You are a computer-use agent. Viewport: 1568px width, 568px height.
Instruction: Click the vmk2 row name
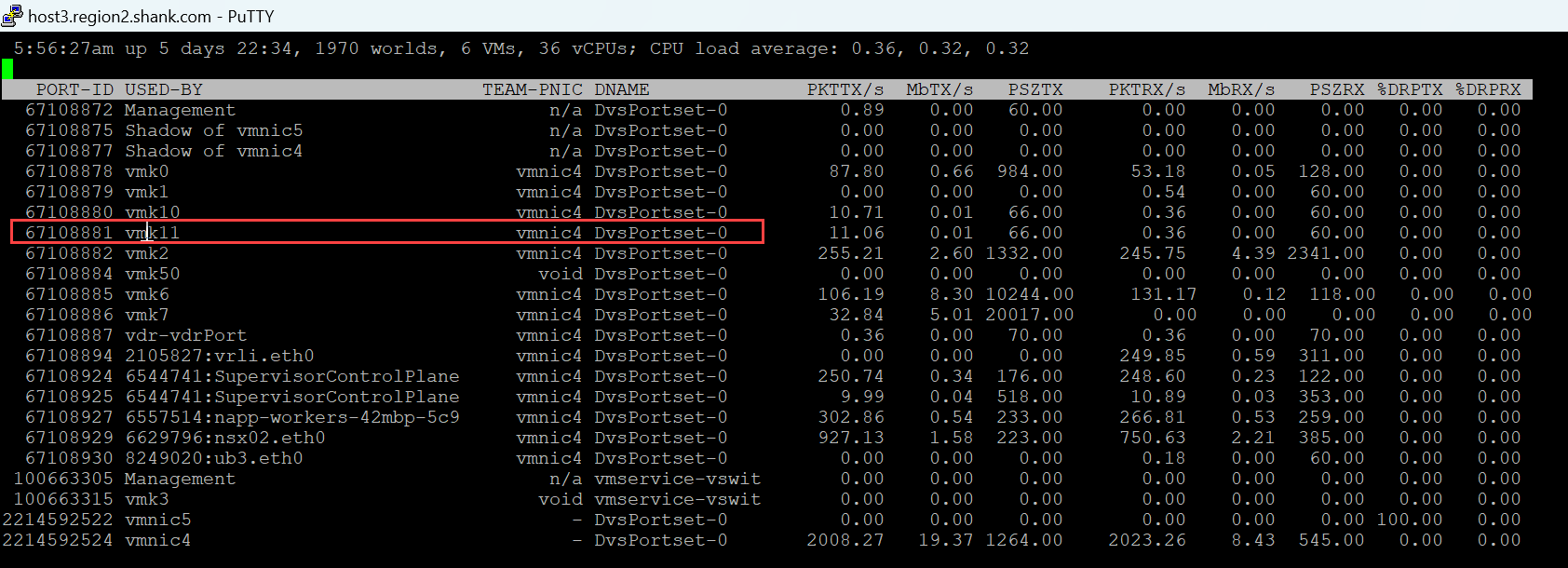(x=147, y=253)
